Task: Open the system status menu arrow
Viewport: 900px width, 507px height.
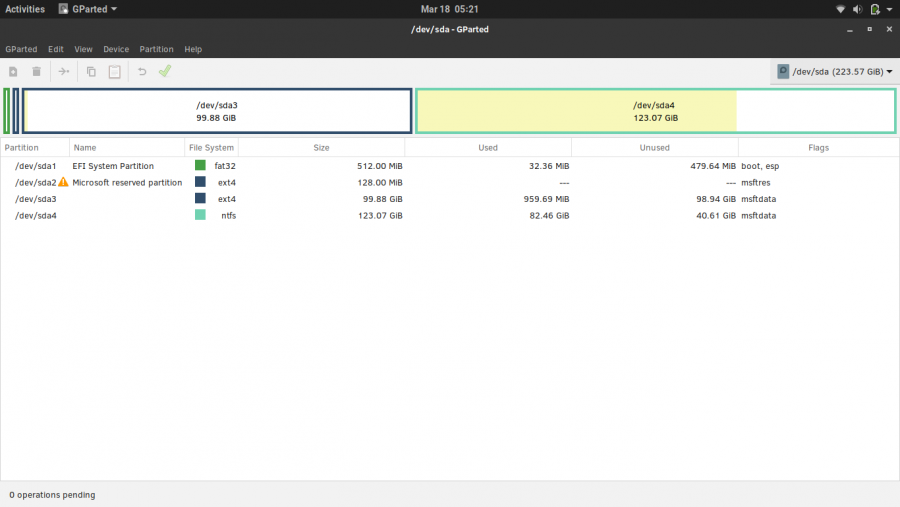Action: pyautogui.click(x=888, y=9)
